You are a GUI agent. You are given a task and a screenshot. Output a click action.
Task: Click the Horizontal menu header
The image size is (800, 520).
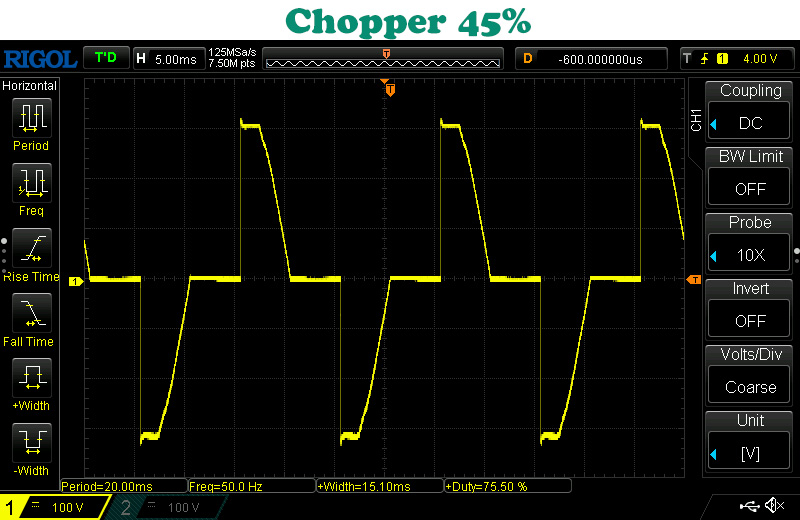[30, 85]
